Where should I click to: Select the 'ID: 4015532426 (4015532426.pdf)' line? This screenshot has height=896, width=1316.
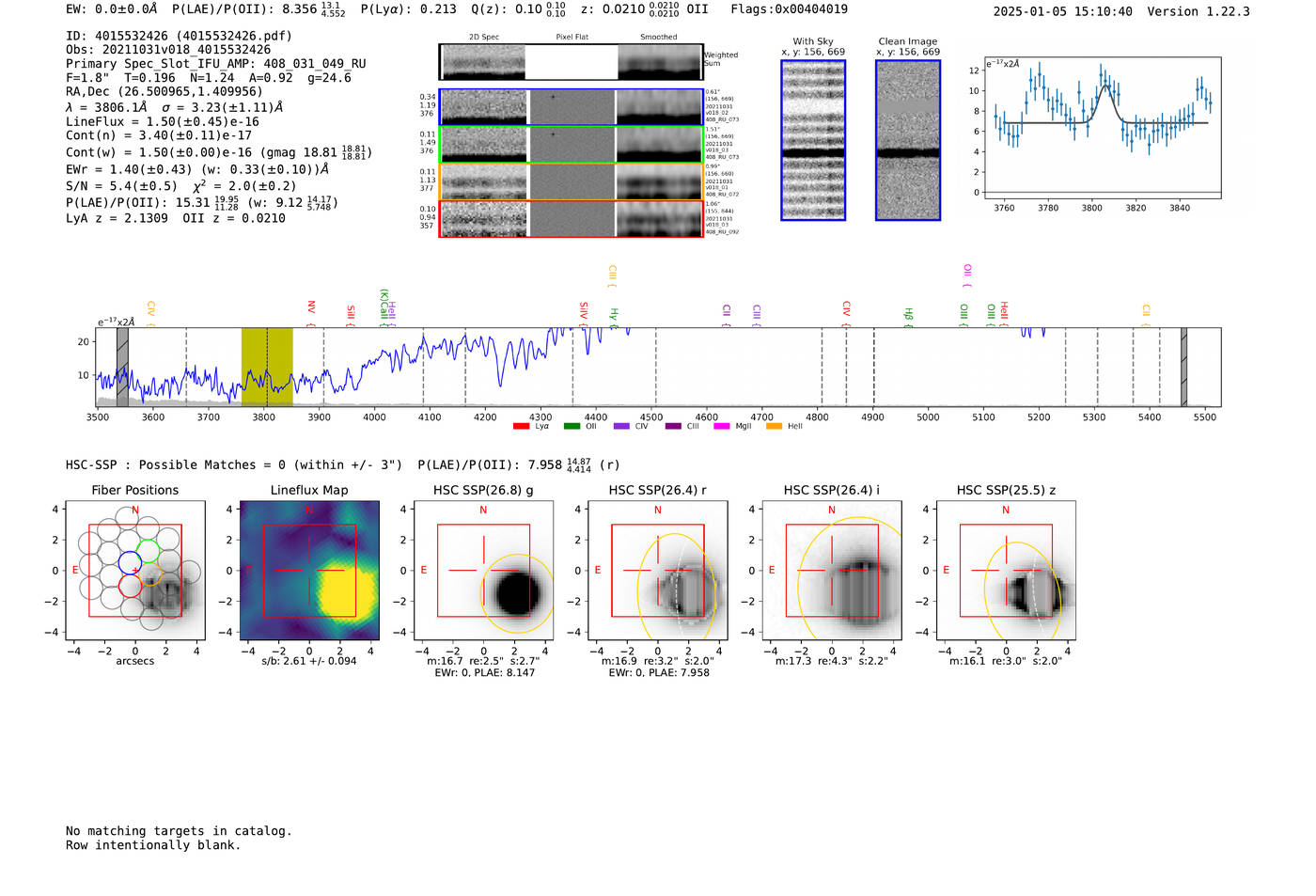(179, 36)
